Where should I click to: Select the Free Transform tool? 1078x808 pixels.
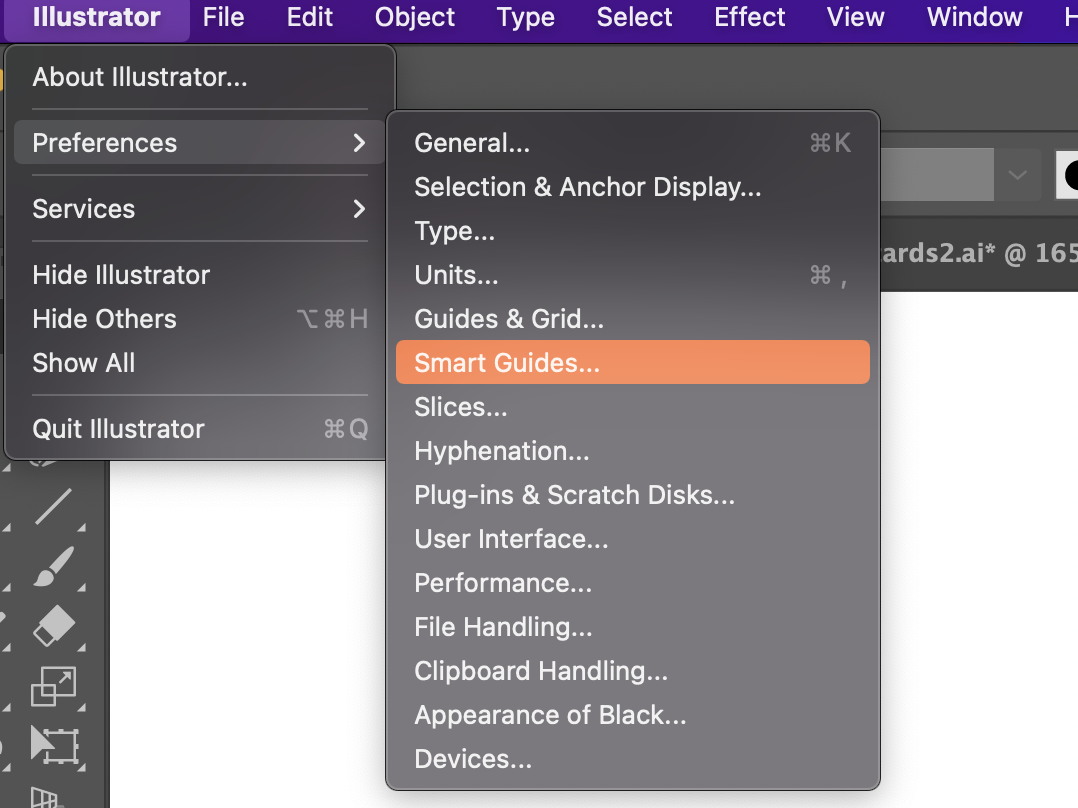(52, 745)
